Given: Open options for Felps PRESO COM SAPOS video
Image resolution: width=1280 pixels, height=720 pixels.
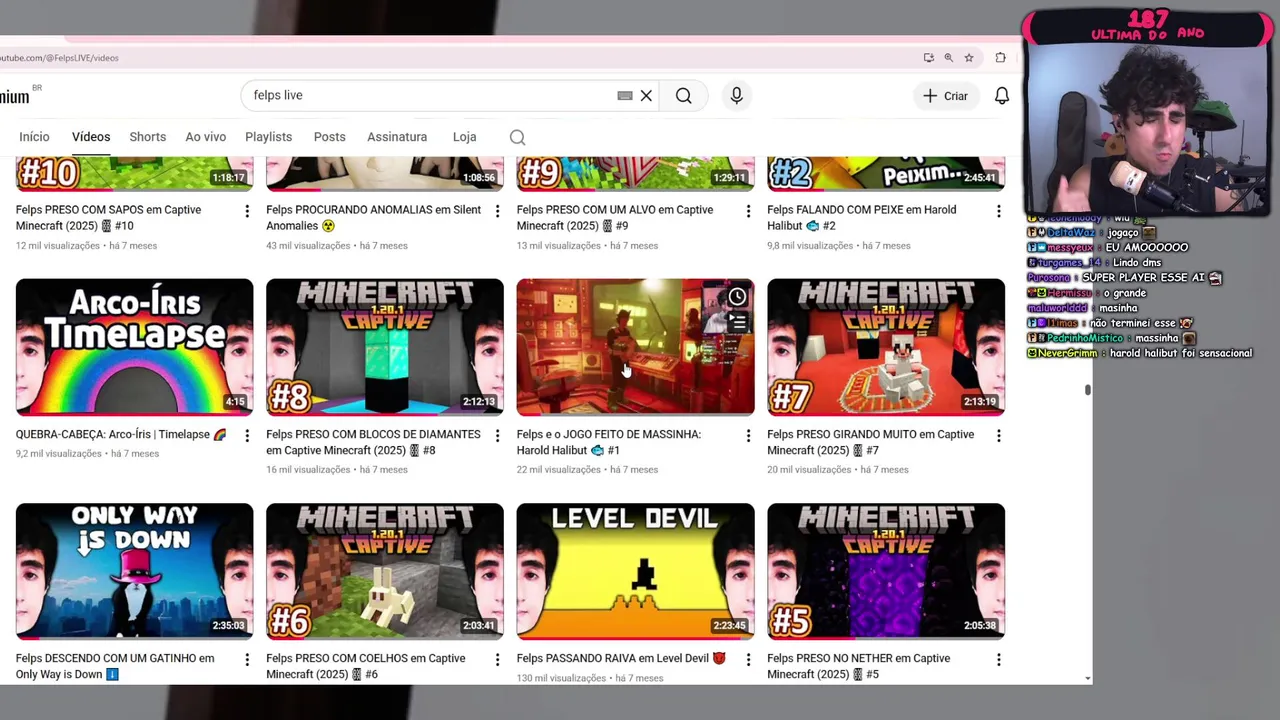Looking at the screenshot, I should point(247,211).
